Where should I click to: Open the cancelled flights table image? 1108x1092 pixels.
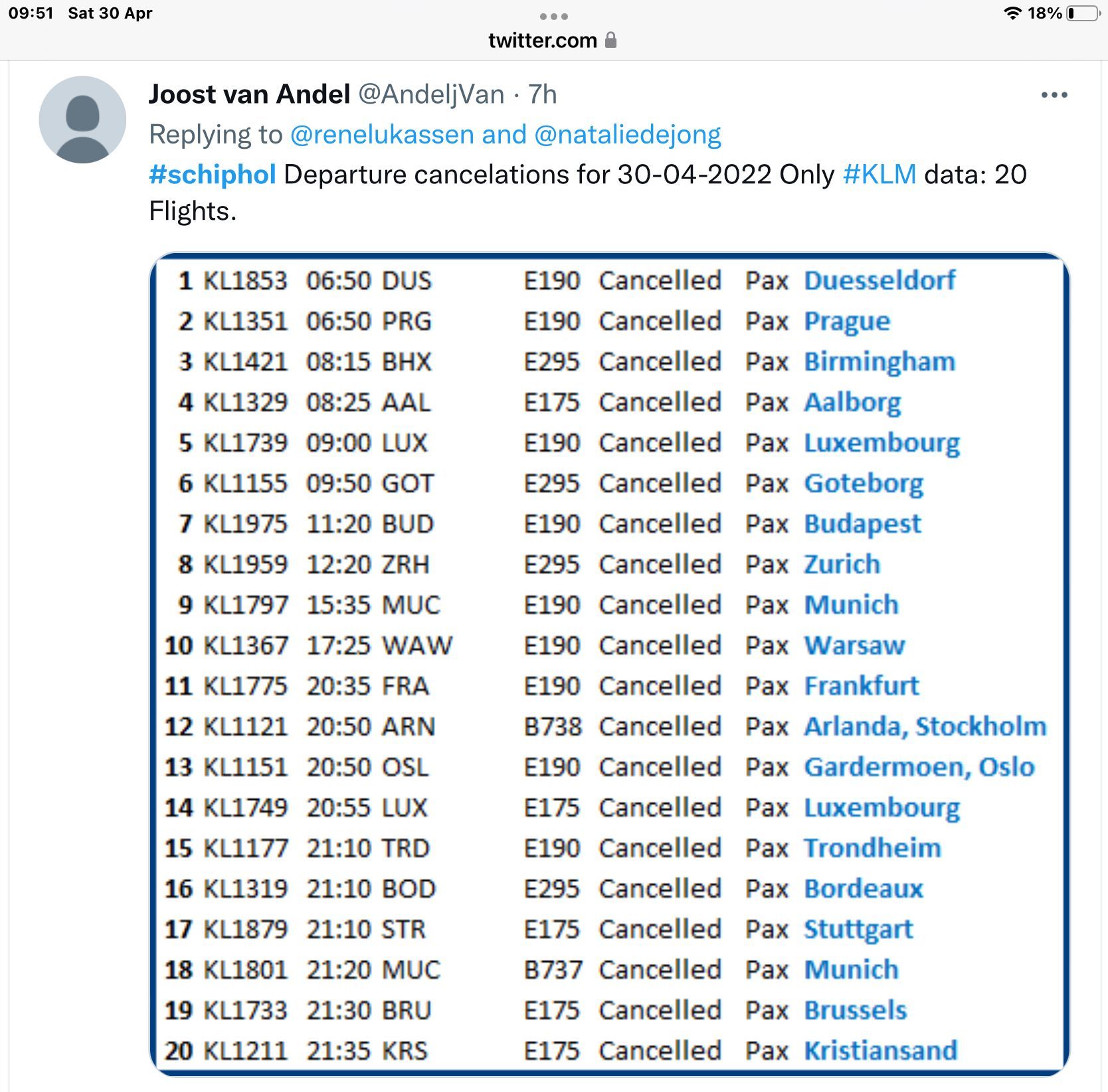[610, 664]
